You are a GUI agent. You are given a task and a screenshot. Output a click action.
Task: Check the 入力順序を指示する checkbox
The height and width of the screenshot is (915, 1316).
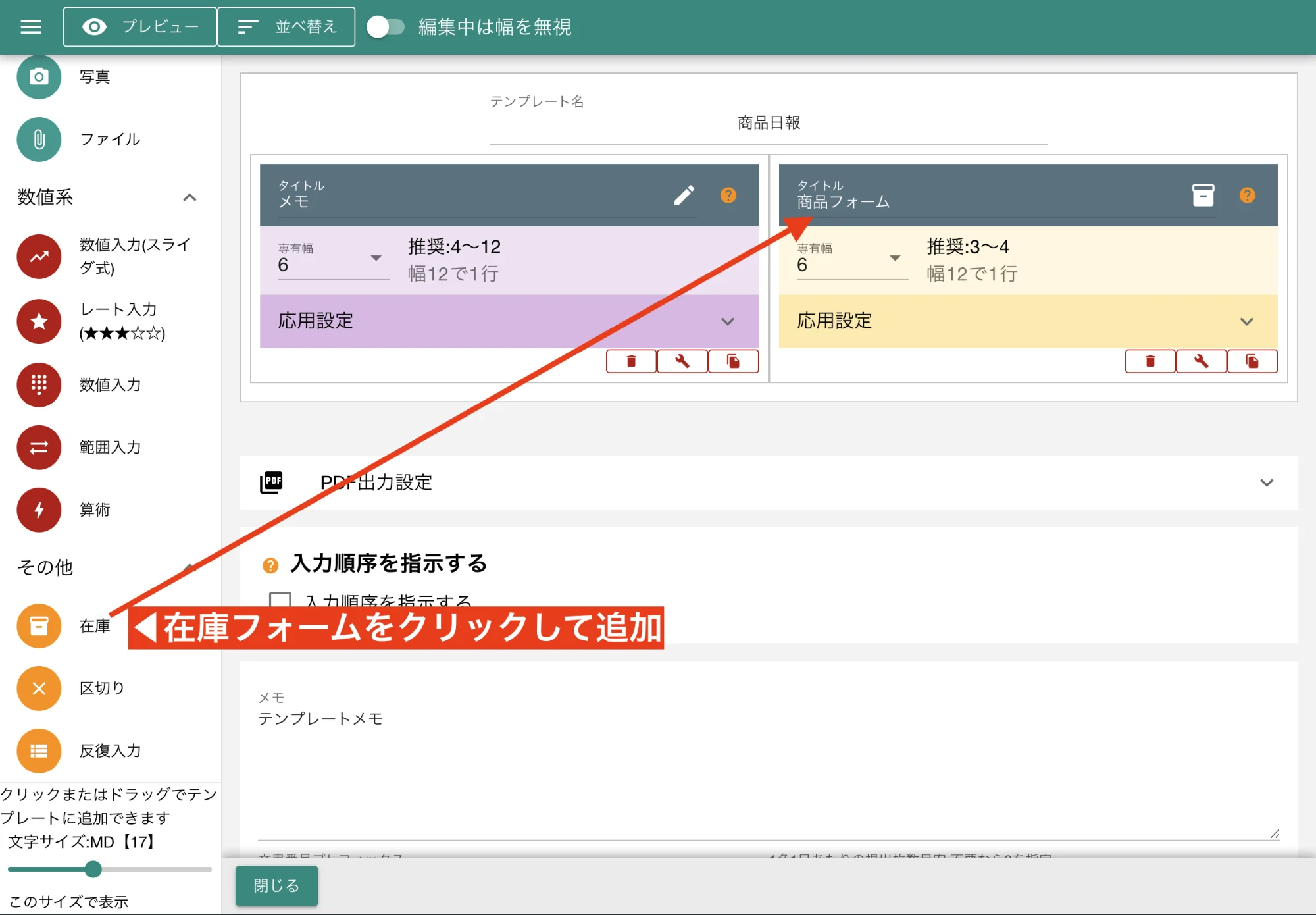click(280, 600)
